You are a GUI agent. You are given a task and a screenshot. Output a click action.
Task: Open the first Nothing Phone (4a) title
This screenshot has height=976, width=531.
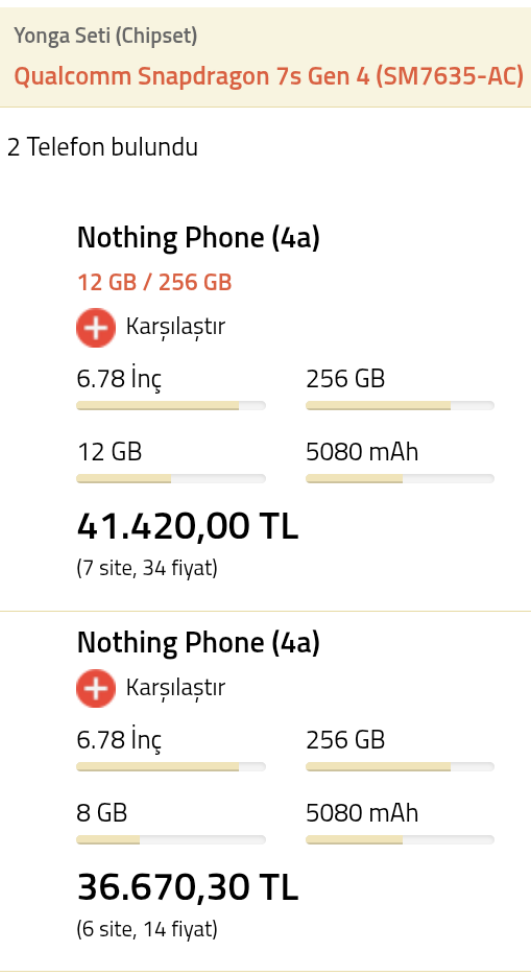[x=198, y=238]
